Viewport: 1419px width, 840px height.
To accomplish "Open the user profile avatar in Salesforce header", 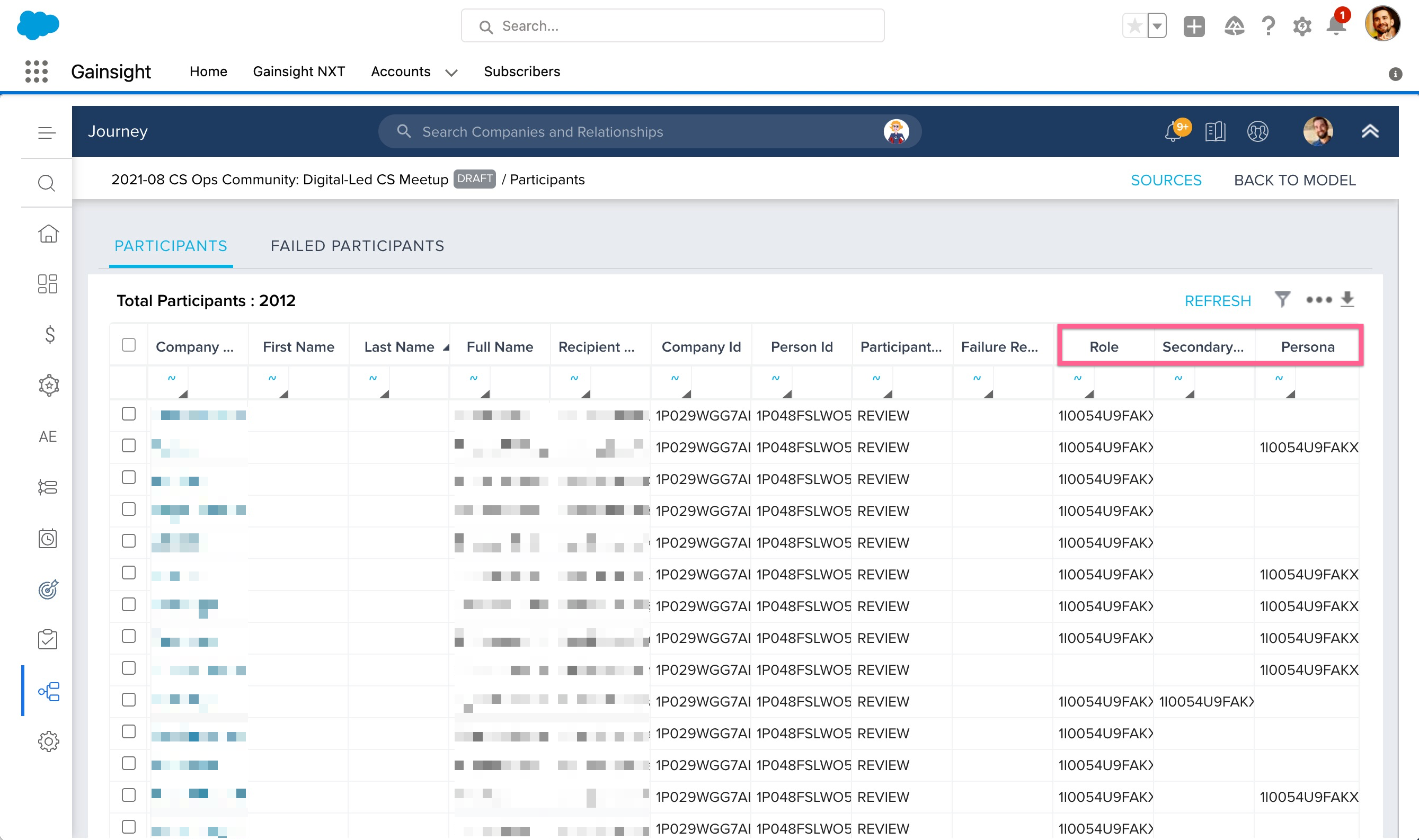I will point(1383,24).
